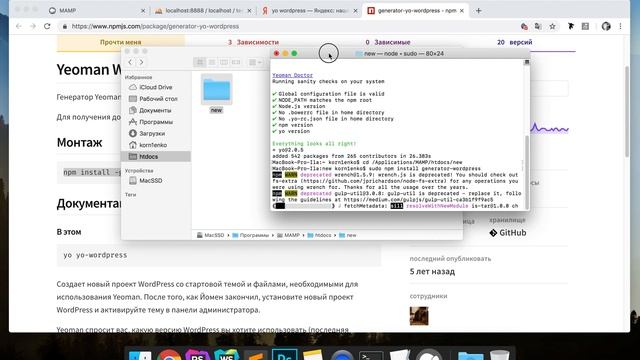The width and height of the screenshot is (640, 360).
Task: Go back in the Finder window
Action: [130, 62]
